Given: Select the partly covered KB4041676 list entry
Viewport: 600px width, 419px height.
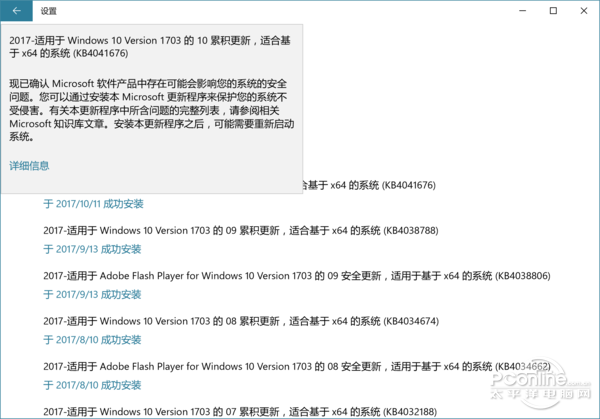Looking at the screenshot, I should pyautogui.click(x=370, y=185).
